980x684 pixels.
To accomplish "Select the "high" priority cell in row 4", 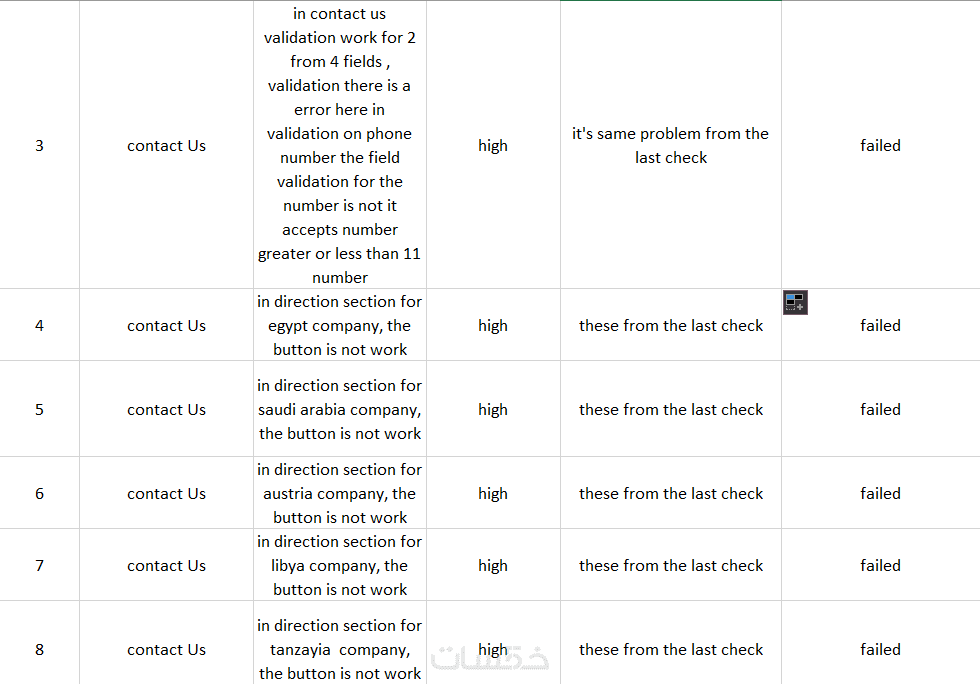I will pyautogui.click(x=493, y=326).
